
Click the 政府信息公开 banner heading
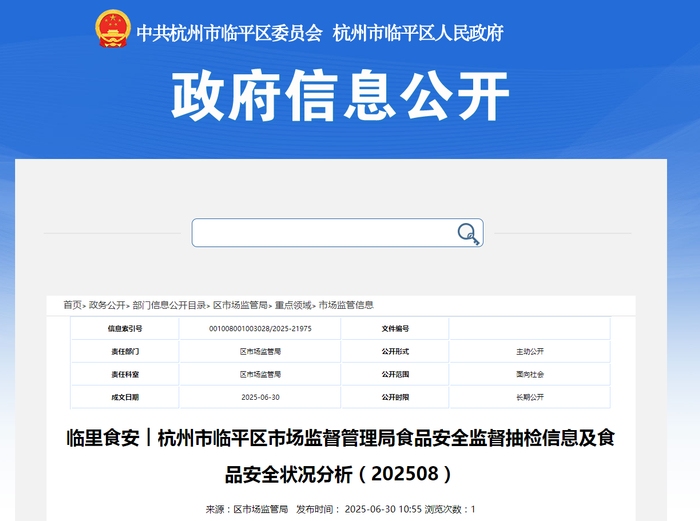pyautogui.click(x=340, y=96)
